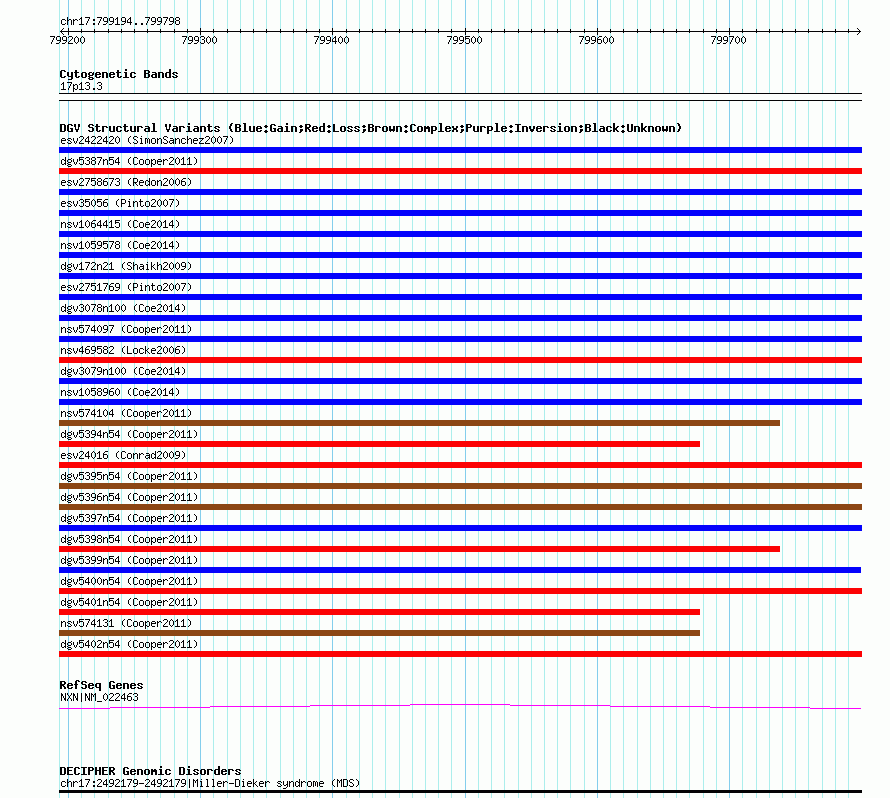Open the RefSeq Genes track title
The width and height of the screenshot is (890, 798).
101,685
